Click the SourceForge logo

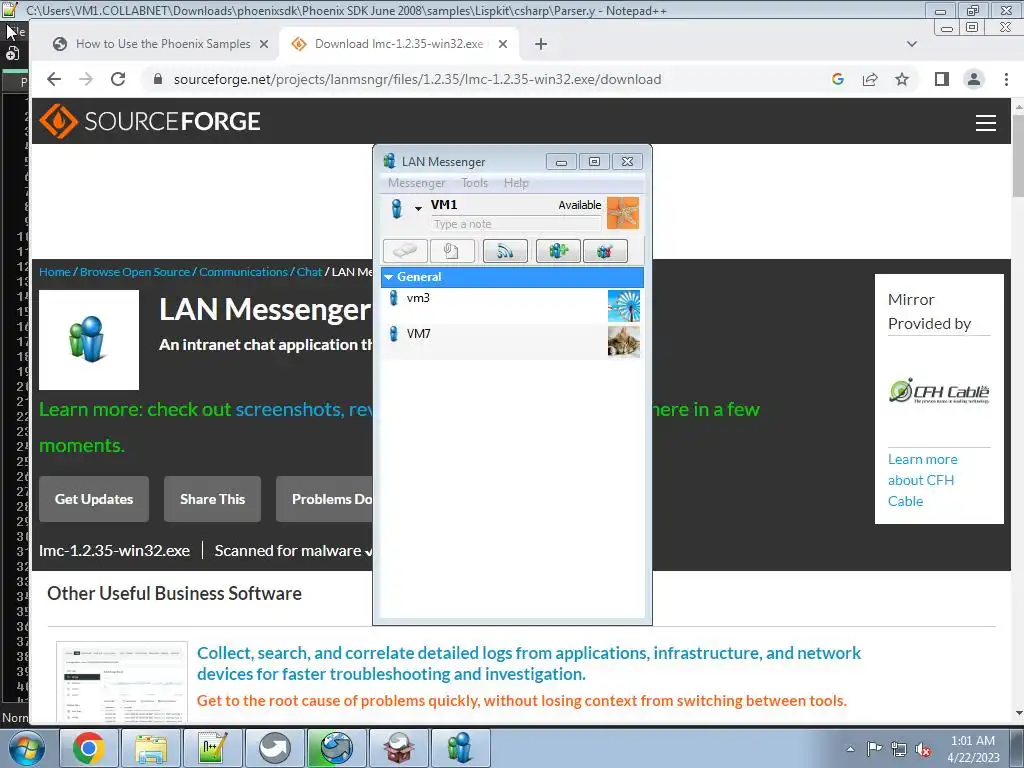(150, 121)
